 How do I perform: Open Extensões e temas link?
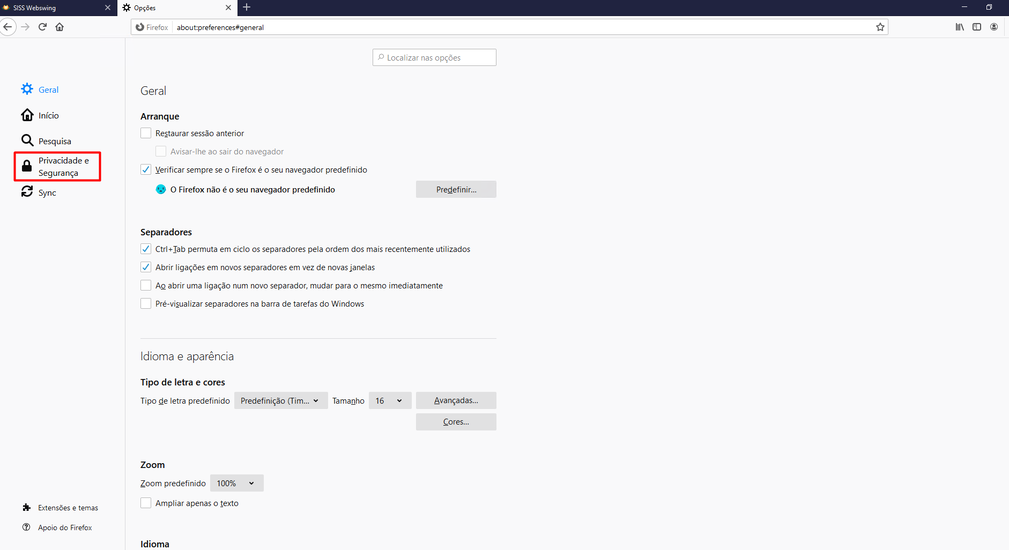(68, 508)
